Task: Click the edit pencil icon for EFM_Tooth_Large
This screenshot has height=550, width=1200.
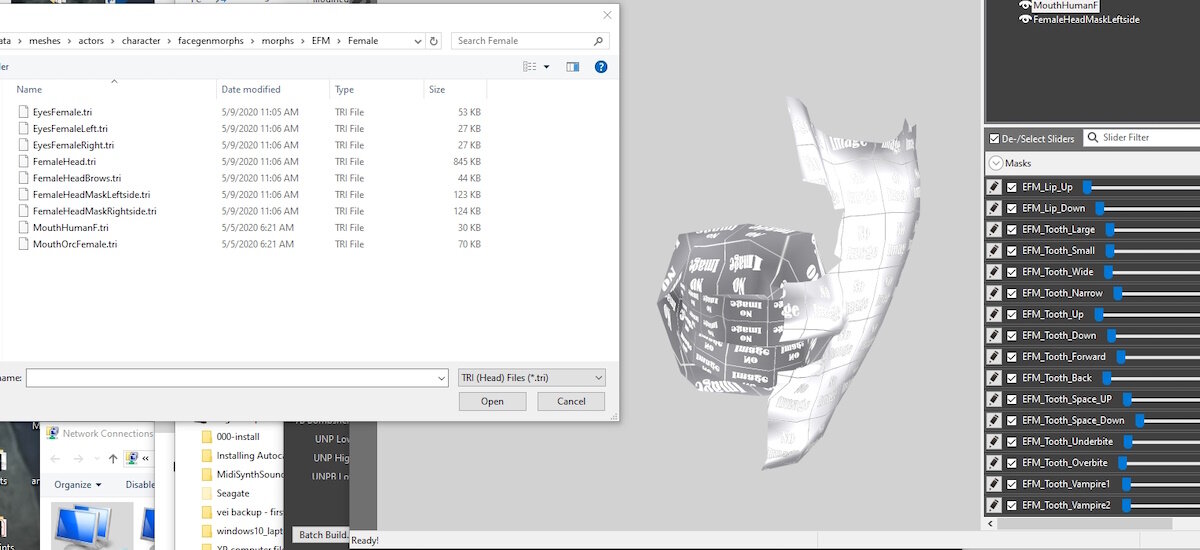Action: click(x=994, y=229)
